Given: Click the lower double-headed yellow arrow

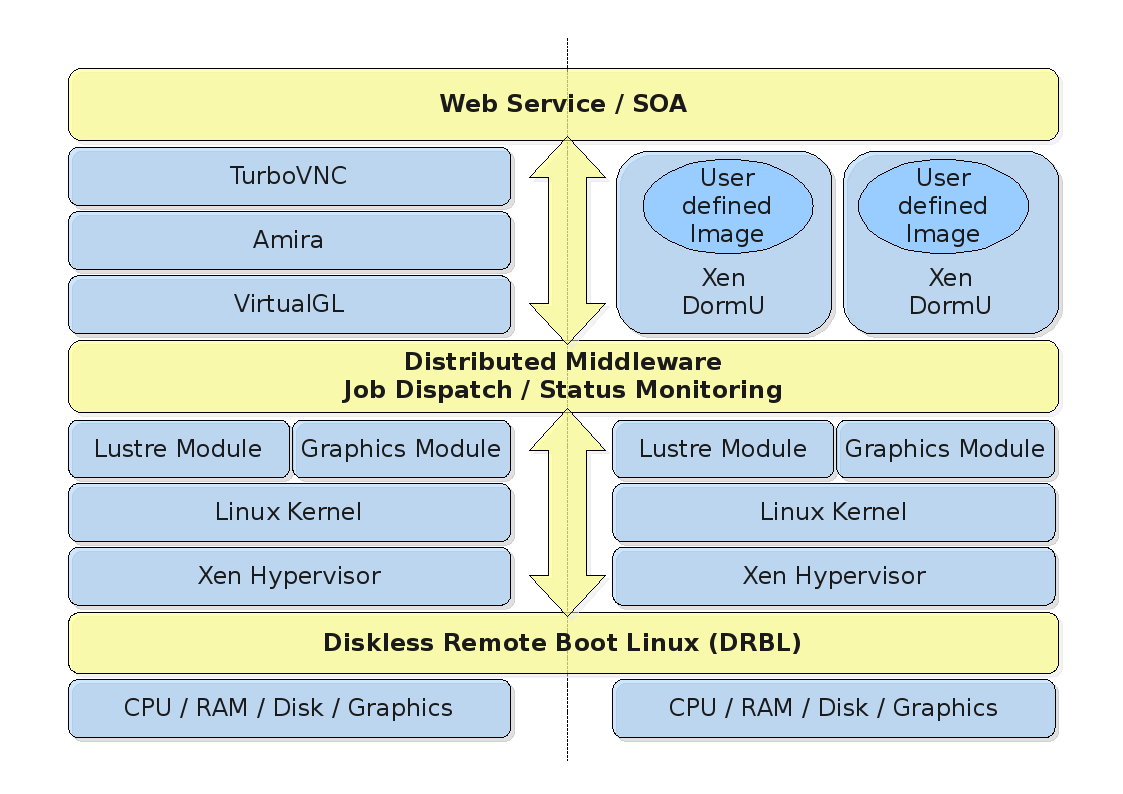Looking at the screenshot, I should 567,512.
